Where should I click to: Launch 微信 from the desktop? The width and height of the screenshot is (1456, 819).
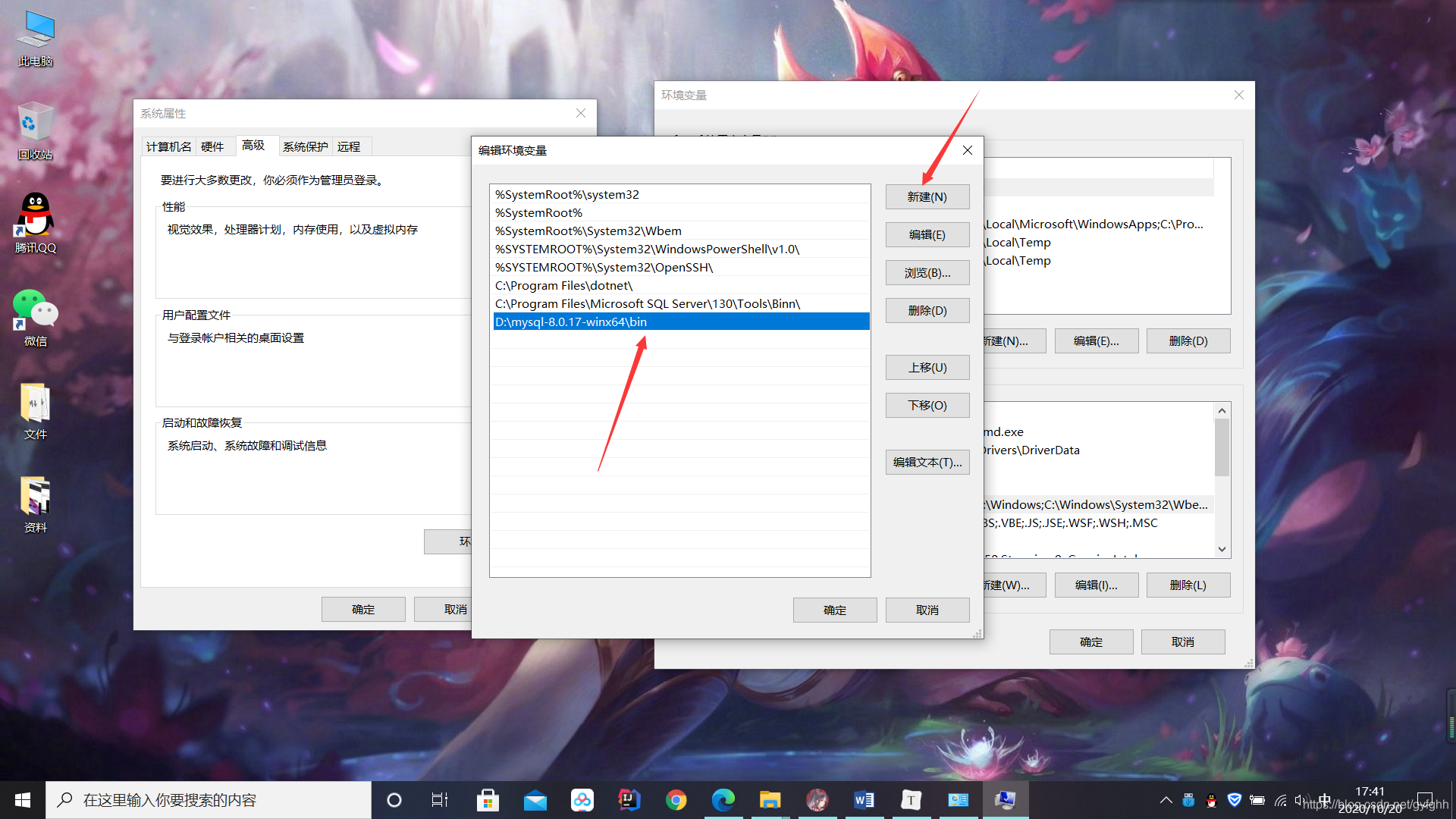(x=36, y=318)
